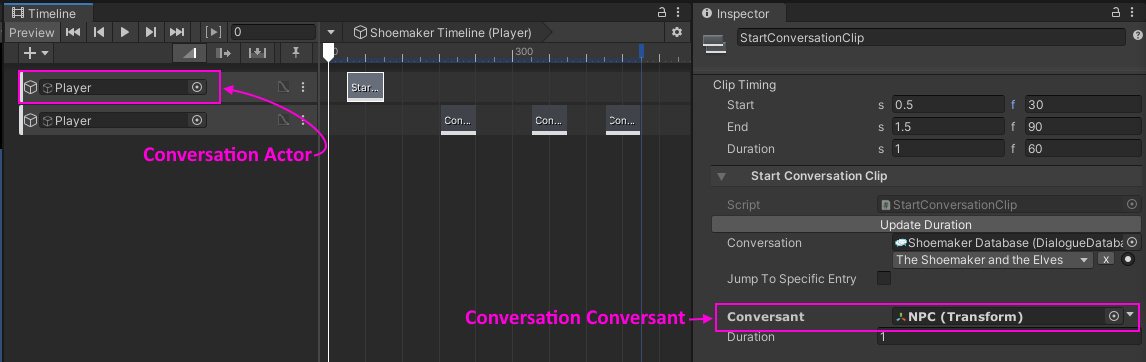Toggle the Preview mode button
This screenshot has width=1146, height=362.
click(x=31, y=32)
